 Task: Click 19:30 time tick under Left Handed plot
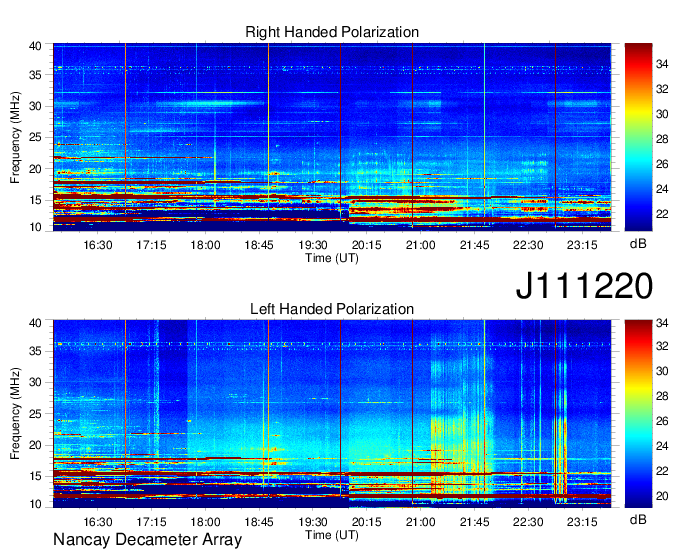click(x=313, y=522)
